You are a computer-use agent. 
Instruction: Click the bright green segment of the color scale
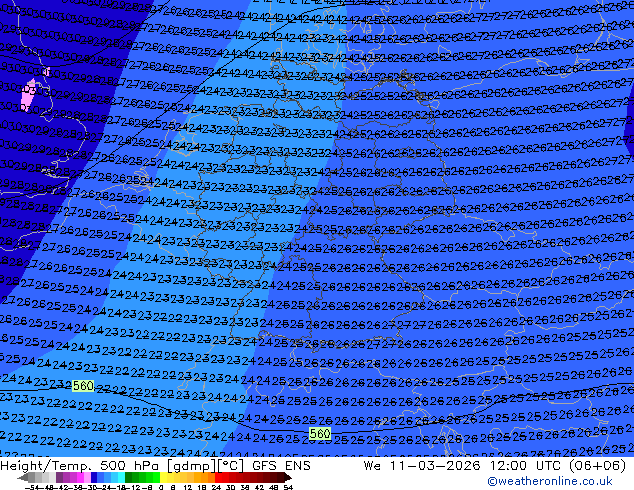tap(156, 477)
